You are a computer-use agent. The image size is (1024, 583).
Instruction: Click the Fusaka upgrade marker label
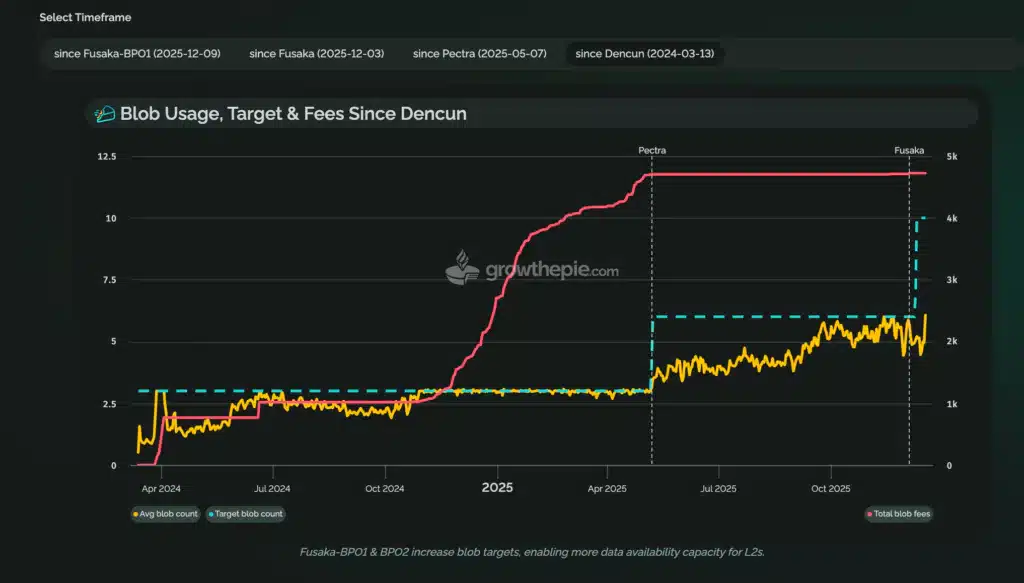[x=908, y=150]
